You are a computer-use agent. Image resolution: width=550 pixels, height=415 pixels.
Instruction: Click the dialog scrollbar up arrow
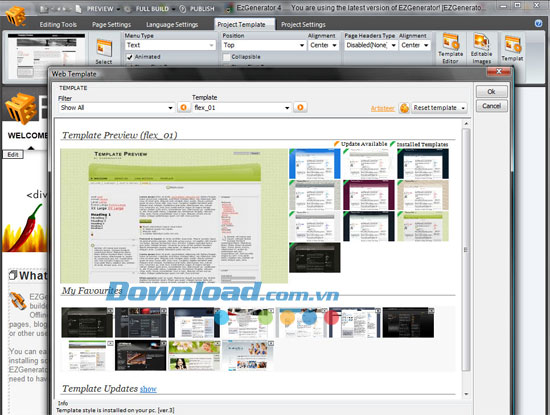[466, 123]
